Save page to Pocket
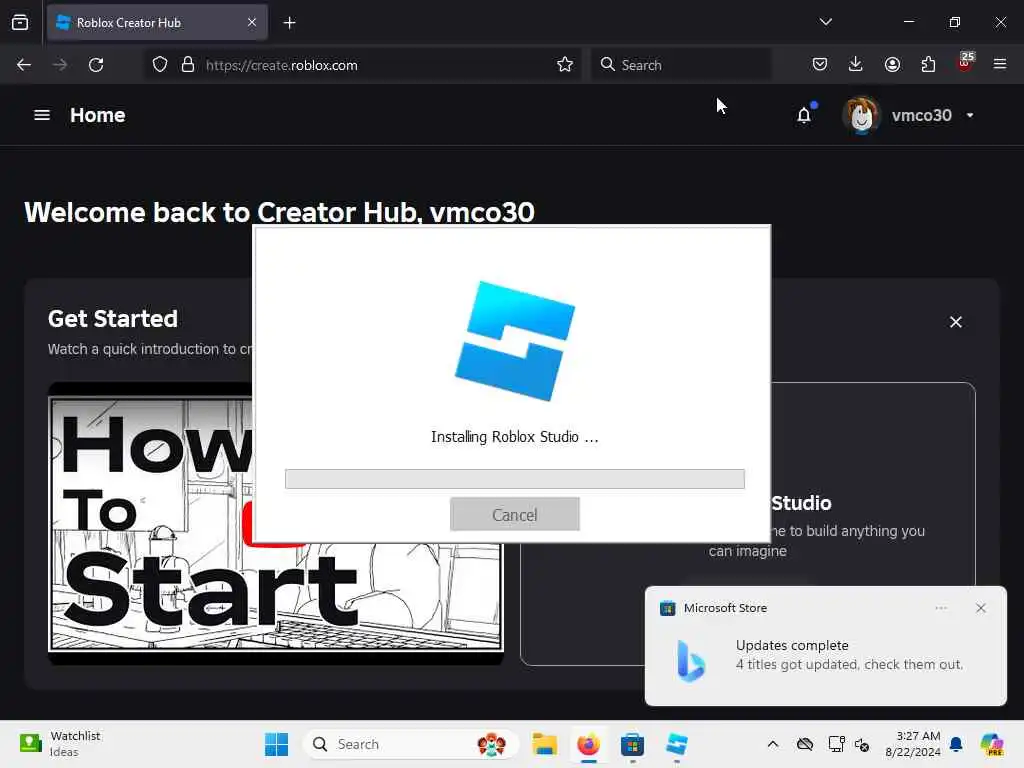1024x768 pixels. pyautogui.click(x=820, y=65)
